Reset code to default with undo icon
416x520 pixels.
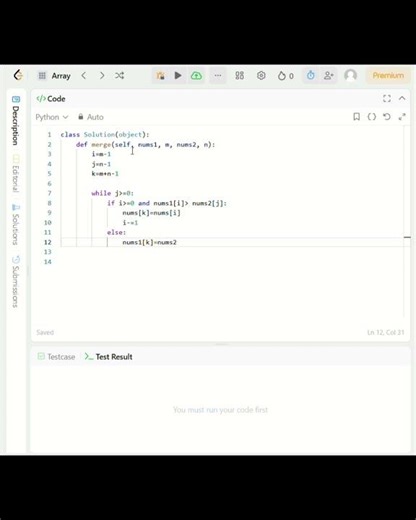point(387,117)
